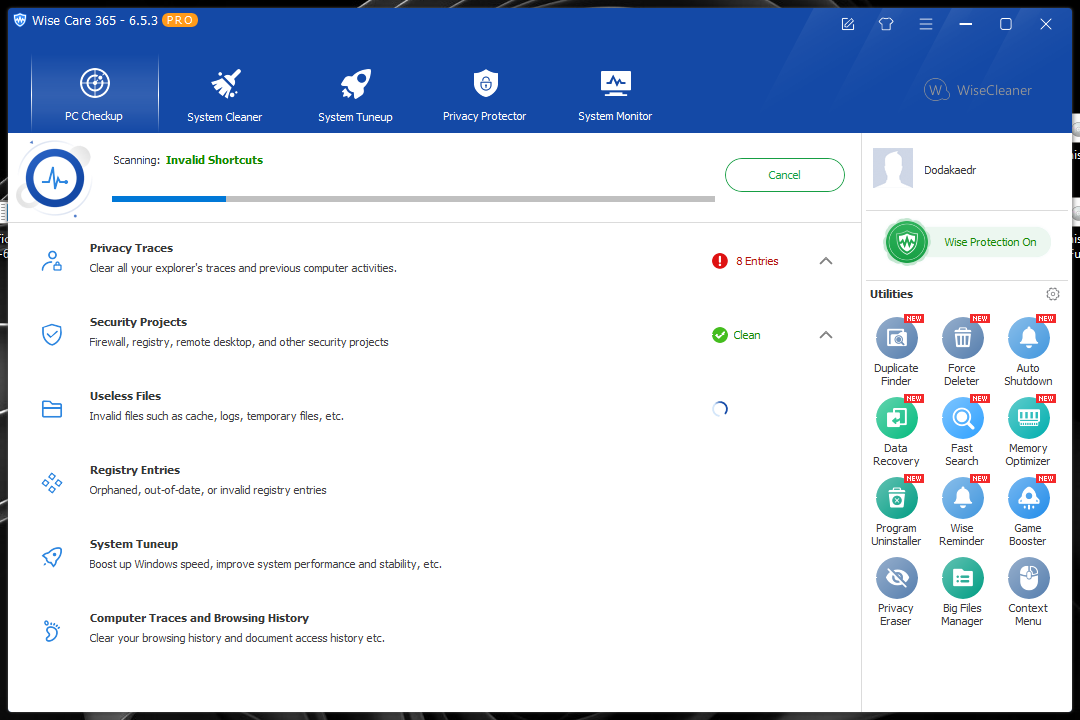Start the Data Recovery utility
The height and width of the screenshot is (720, 1080).
click(896, 431)
